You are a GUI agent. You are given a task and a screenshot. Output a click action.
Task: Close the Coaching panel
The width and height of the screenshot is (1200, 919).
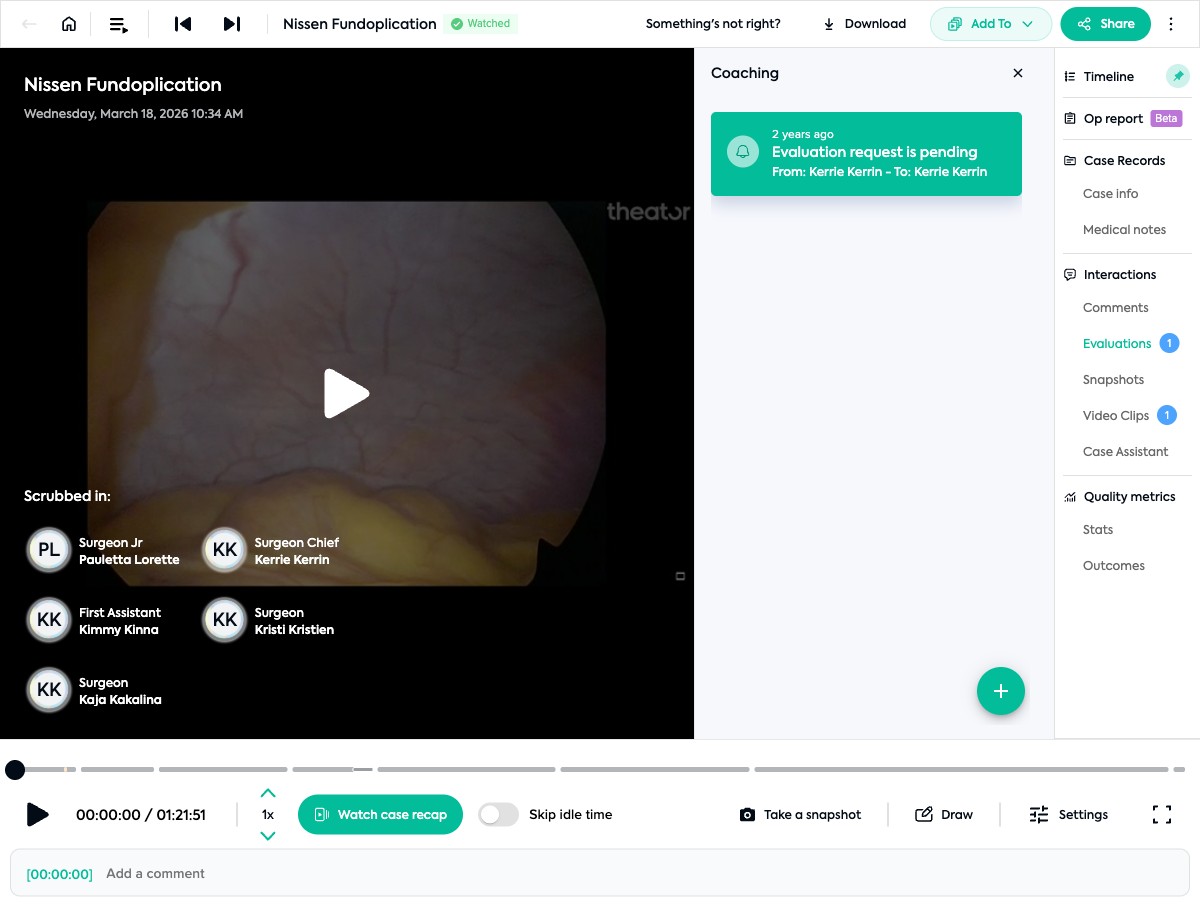1018,73
